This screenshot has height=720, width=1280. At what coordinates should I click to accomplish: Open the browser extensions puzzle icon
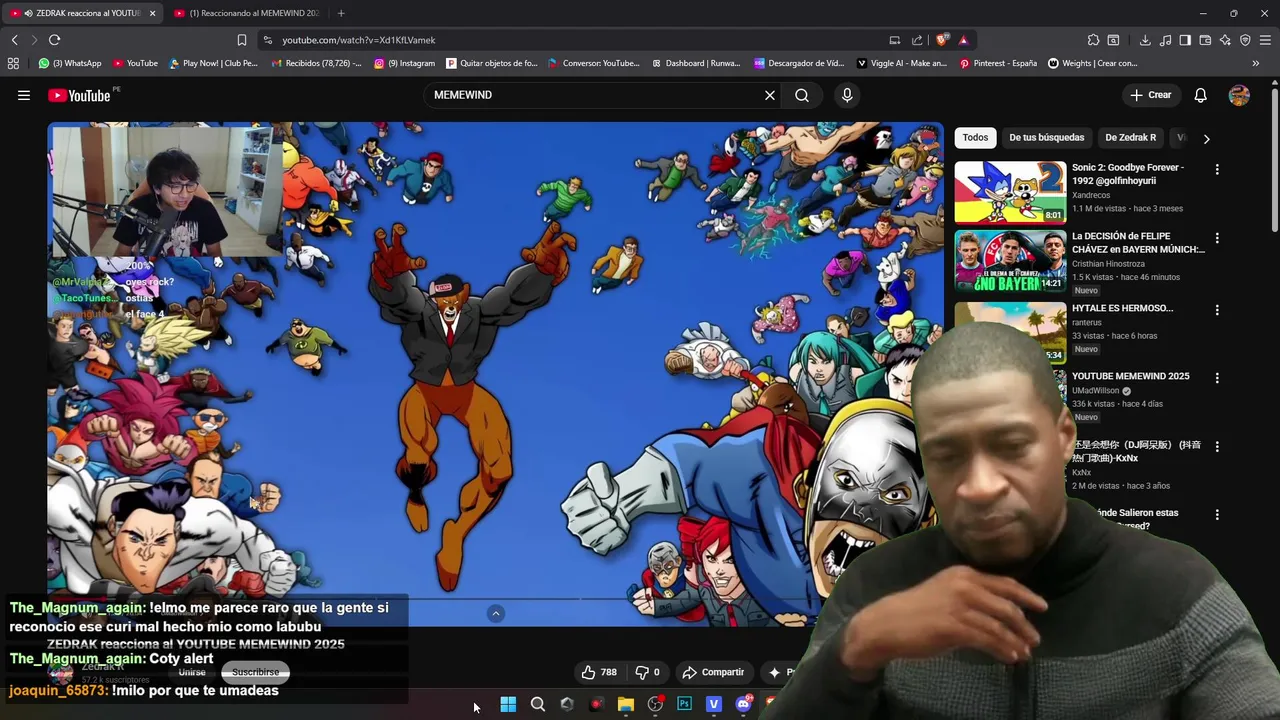point(1093,40)
